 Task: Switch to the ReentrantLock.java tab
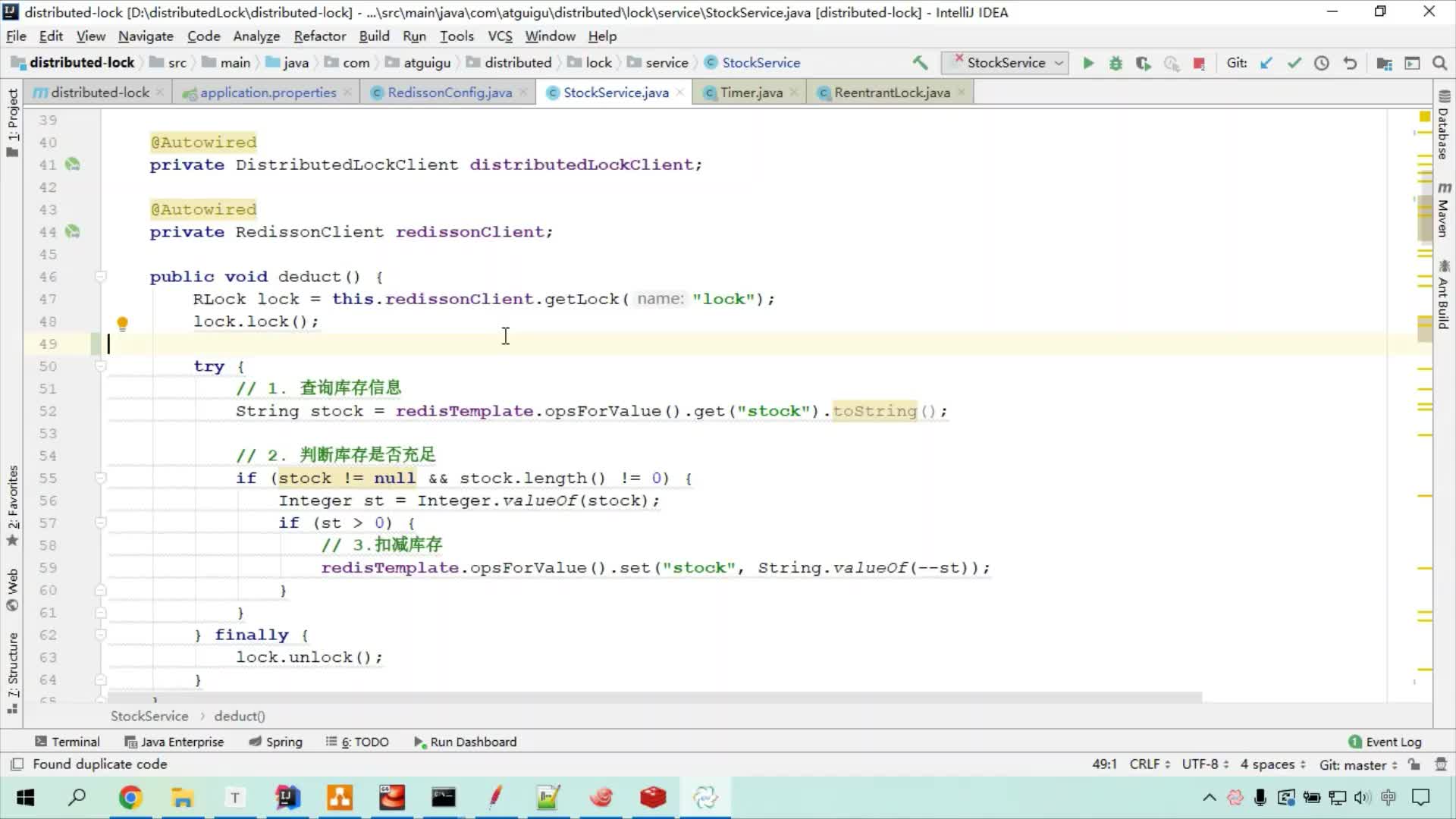(x=892, y=93)
